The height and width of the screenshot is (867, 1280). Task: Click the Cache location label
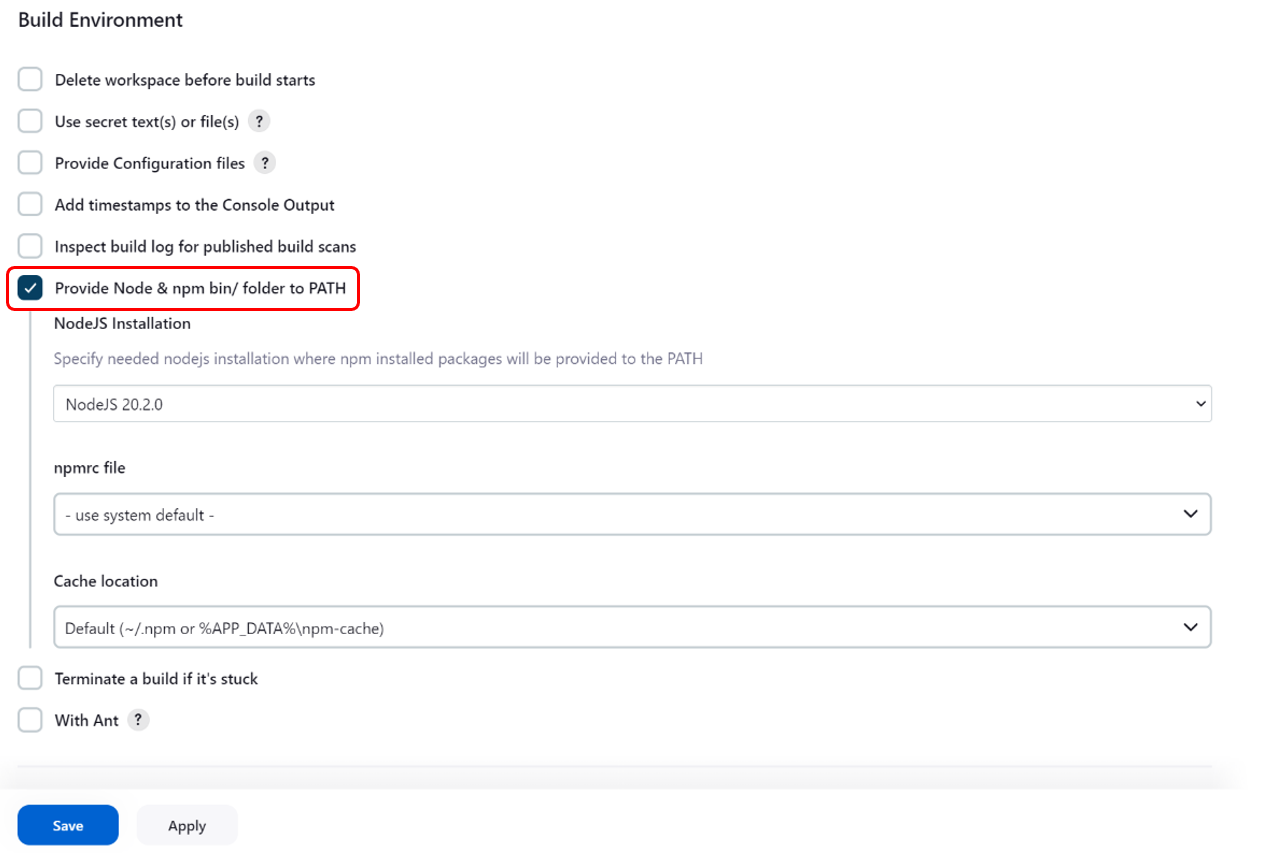pos(106,581)
